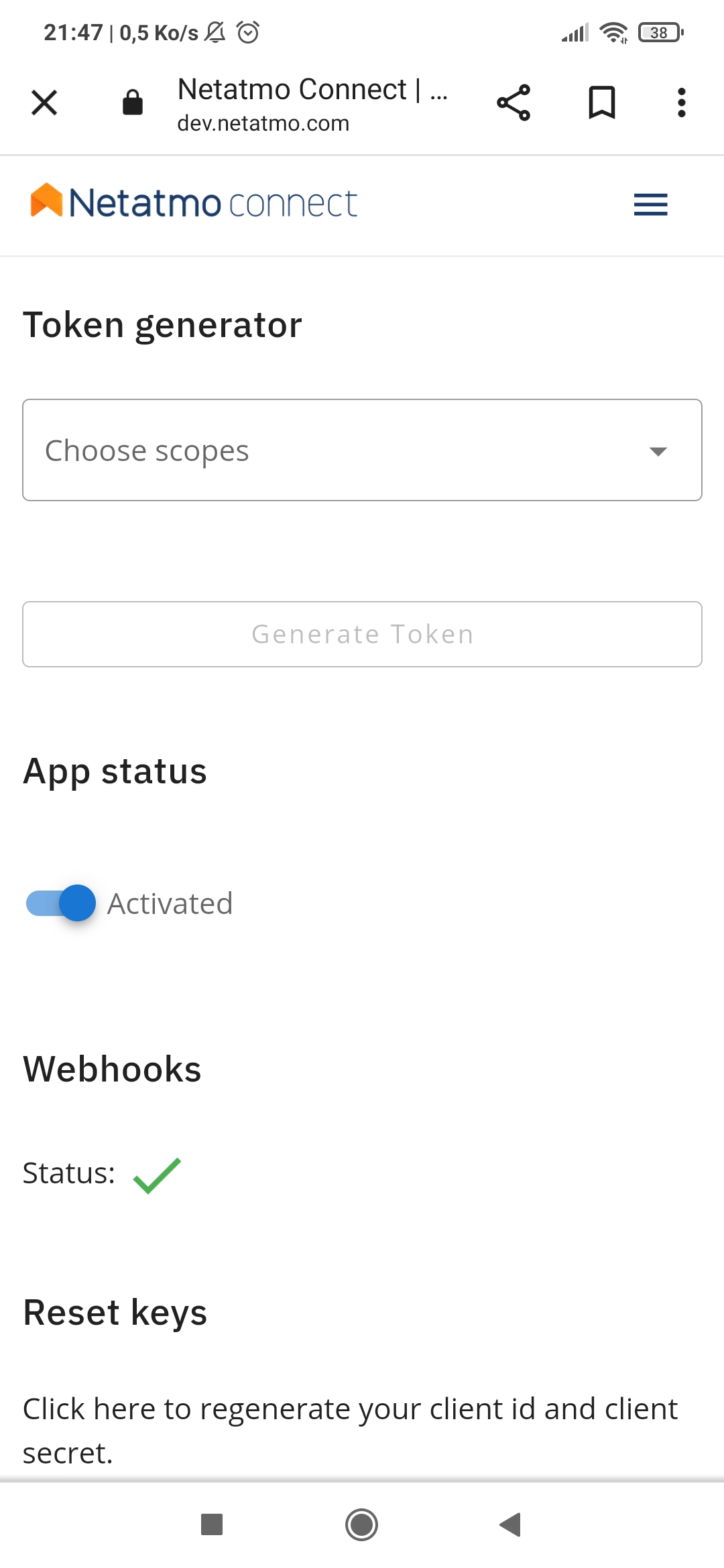This screenshot has width=724, height=1568.
Task: Open the browser three-dot overflow menu
Action: (x=681, y=103)
